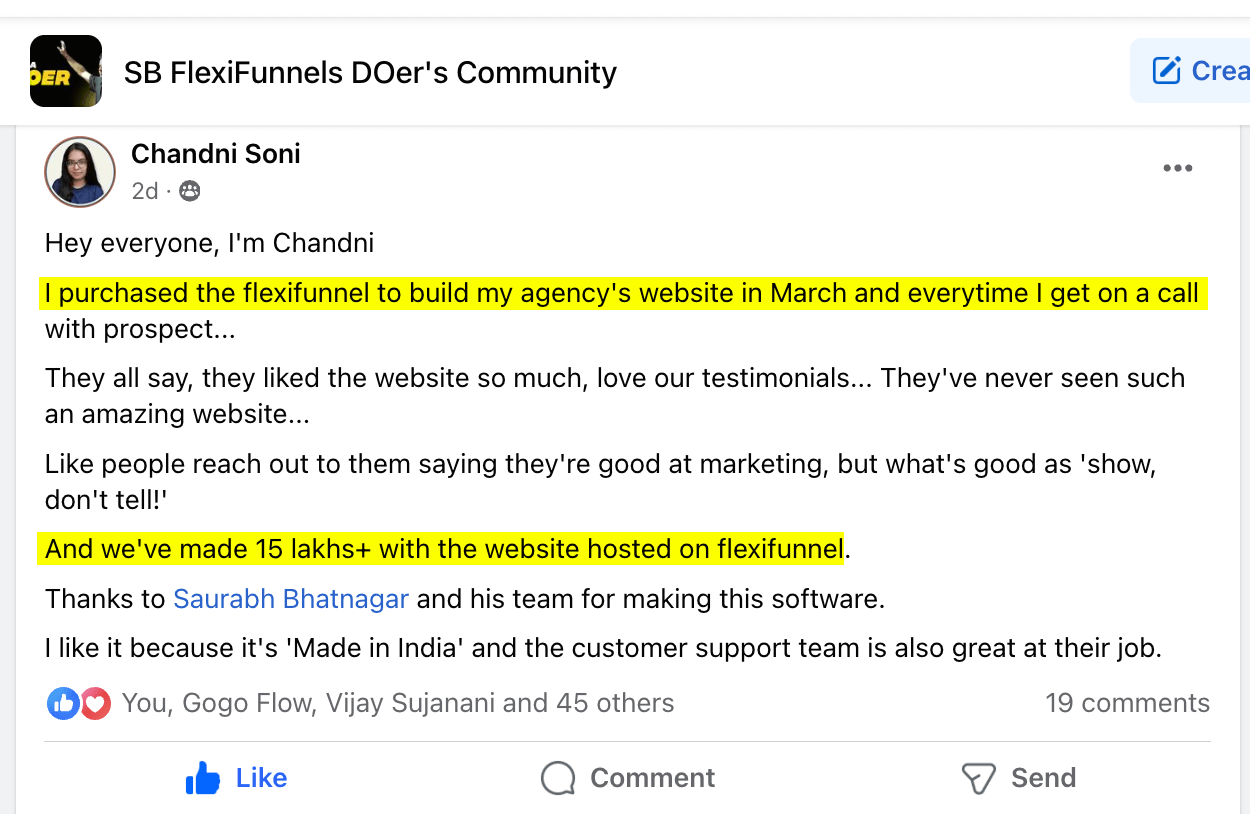The width and height of the screenshot is (1250, 814).
Task: Click the 2d post timestamp
Action: pos(145,191)
